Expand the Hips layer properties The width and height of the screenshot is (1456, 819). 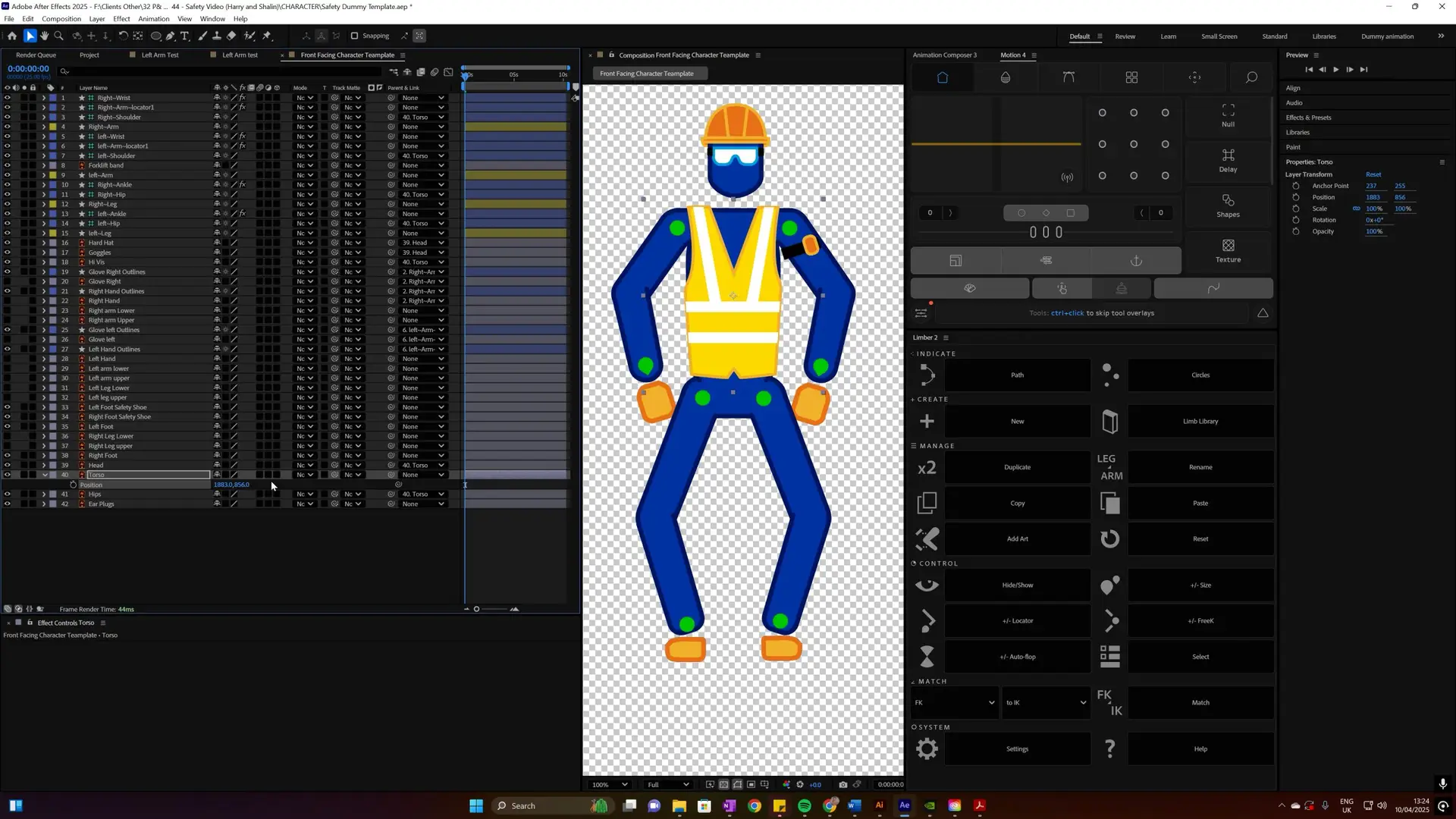click(x=44, y=494)
